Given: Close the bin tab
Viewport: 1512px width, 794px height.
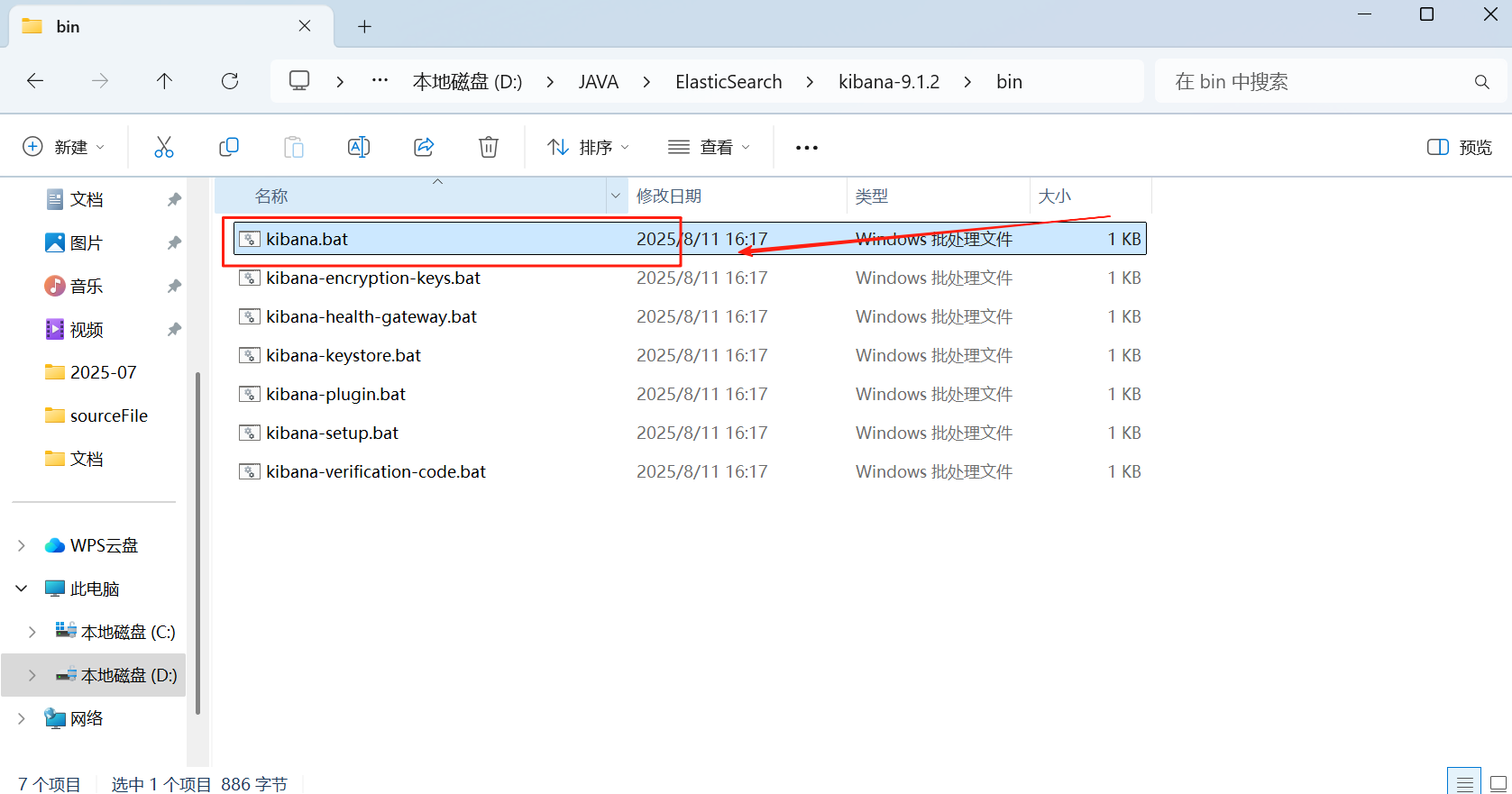Looking at the screenshot, I should [305, 25].
